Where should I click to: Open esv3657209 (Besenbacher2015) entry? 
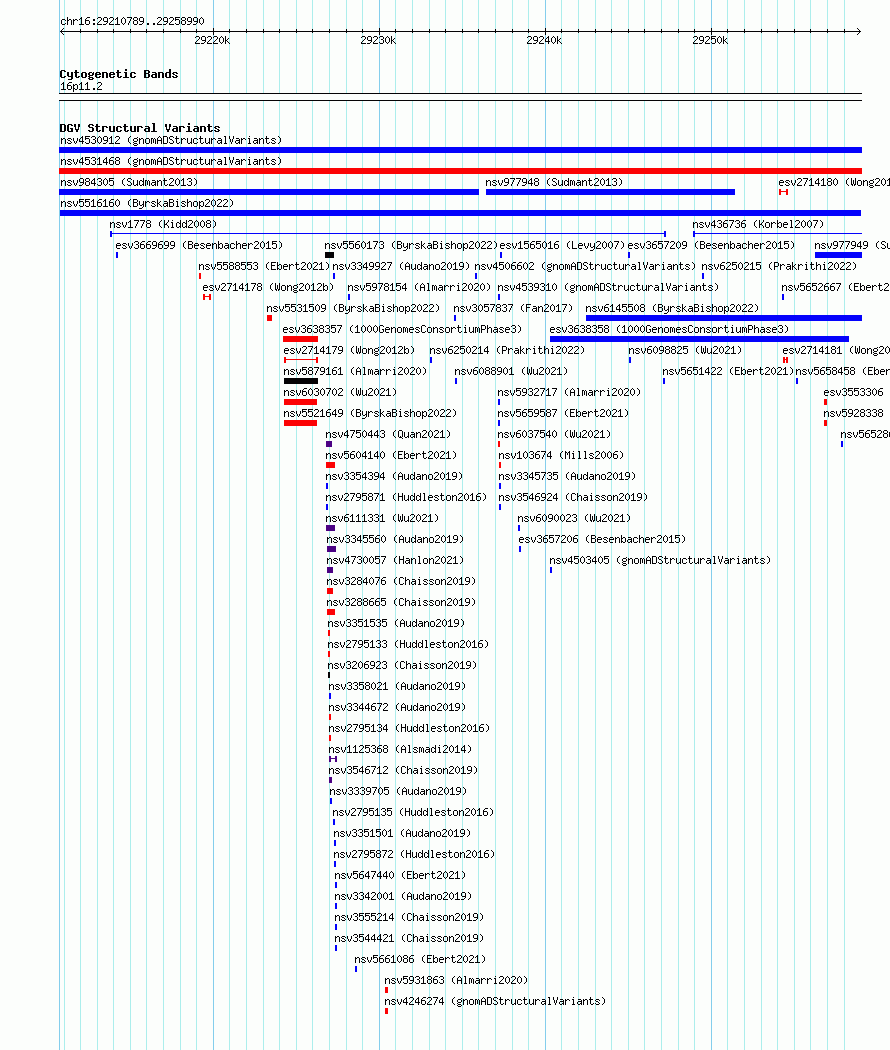tap(711, 245)
